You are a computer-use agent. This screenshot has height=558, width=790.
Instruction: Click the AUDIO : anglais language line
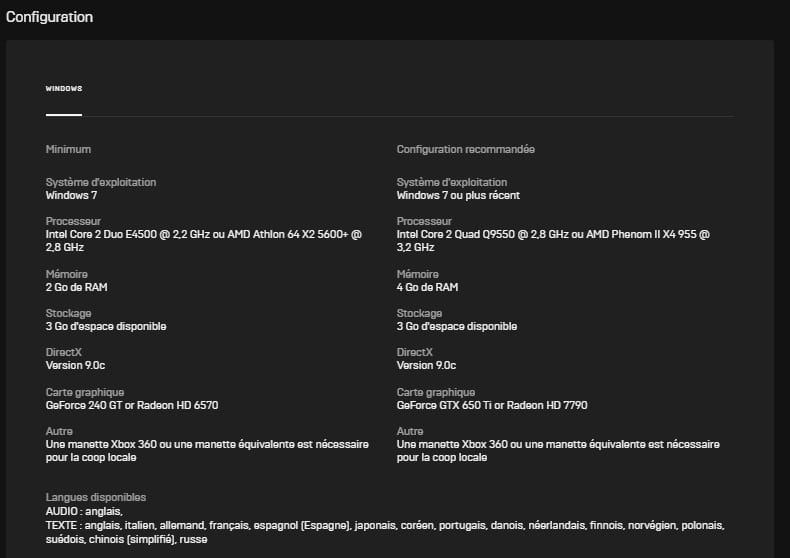click(x=84, y=512)
